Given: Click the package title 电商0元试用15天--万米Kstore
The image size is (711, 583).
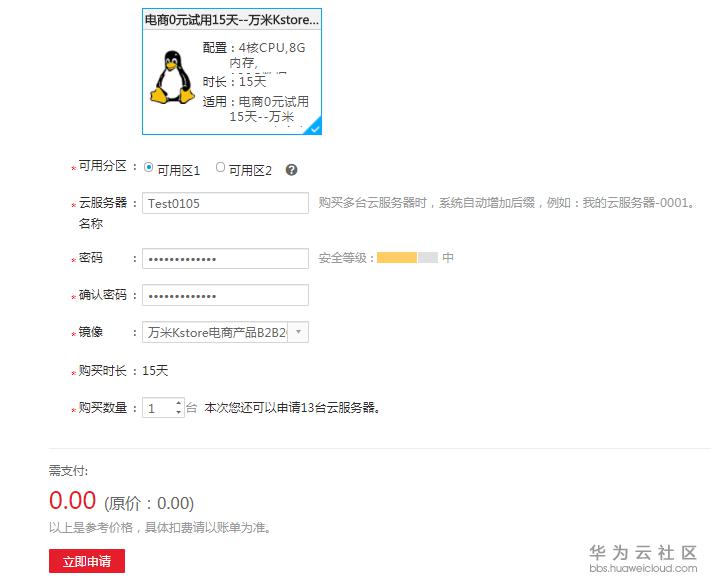Looking at the screenshot, I should click(232, 20).
